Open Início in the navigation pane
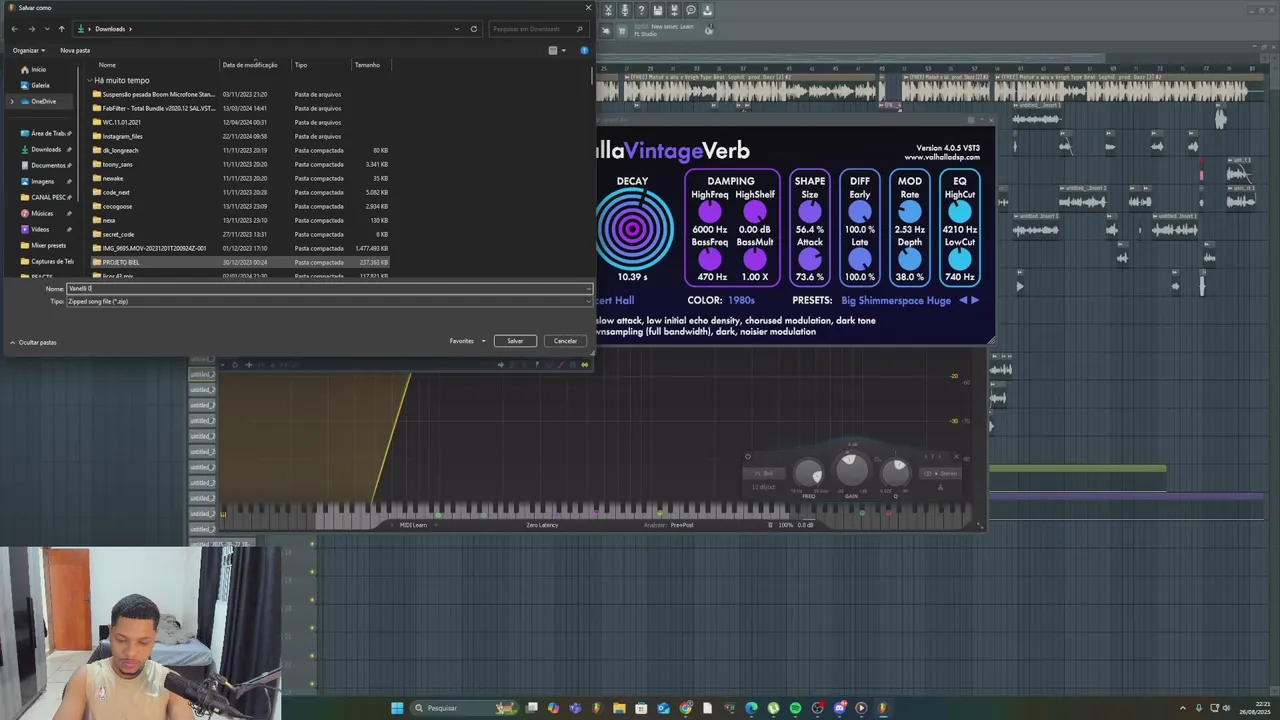Screen dimensions: 1280x720 pyautogui.click(x=38, y=69)
